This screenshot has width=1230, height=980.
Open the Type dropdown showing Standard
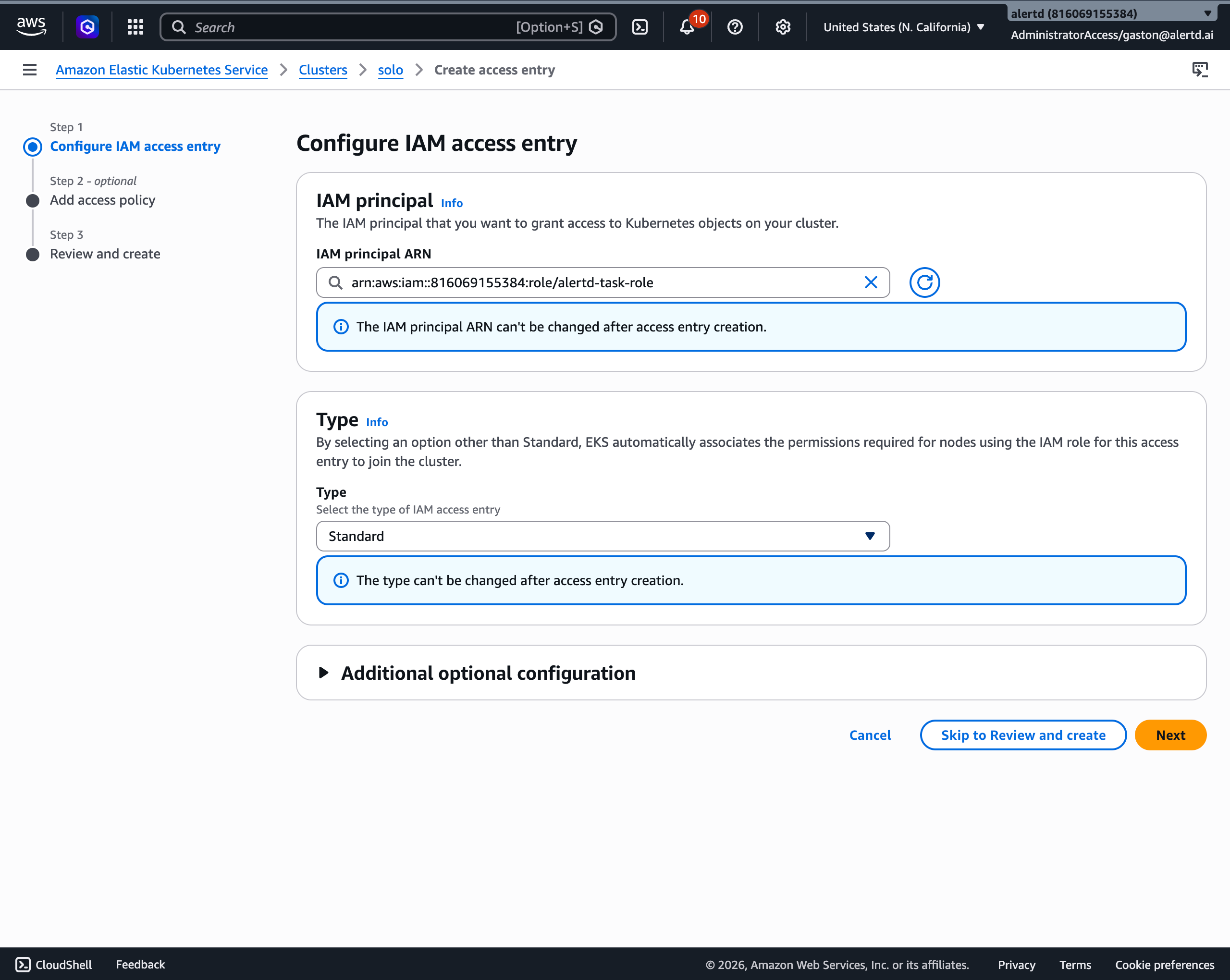click(603, 536)
